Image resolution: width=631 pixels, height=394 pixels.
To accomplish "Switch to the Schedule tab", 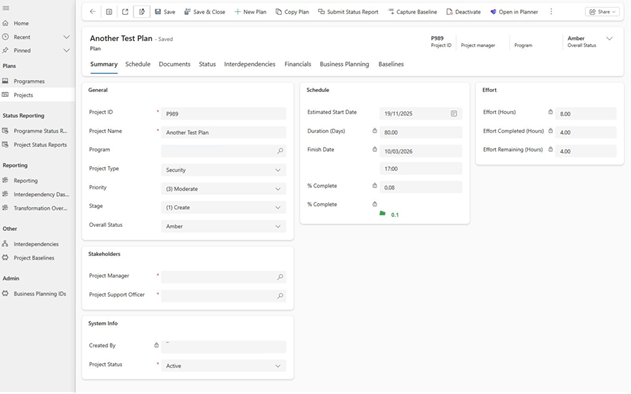I will click(138, 64).
